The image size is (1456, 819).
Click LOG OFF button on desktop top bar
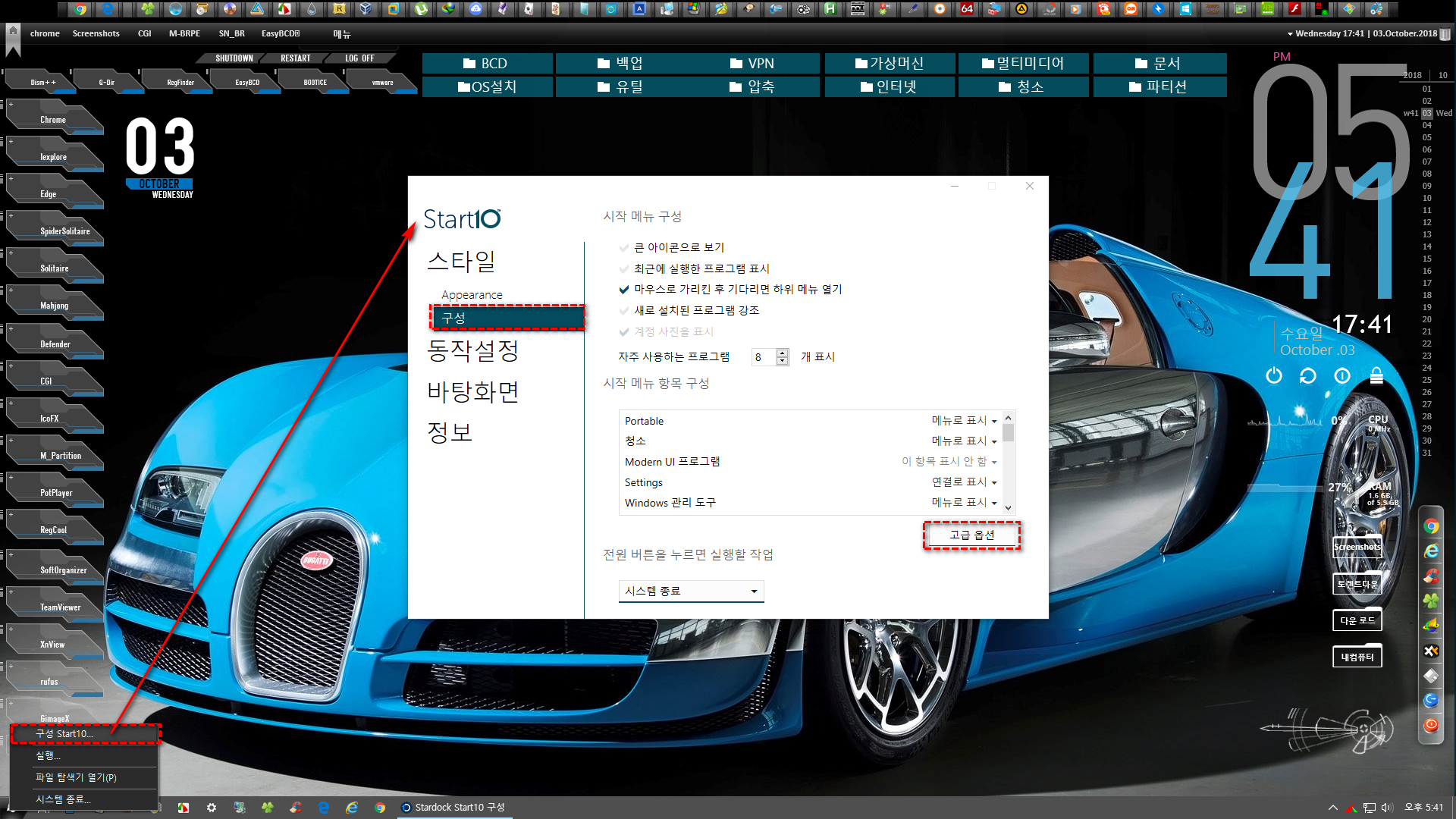click(x=359, y=58)
